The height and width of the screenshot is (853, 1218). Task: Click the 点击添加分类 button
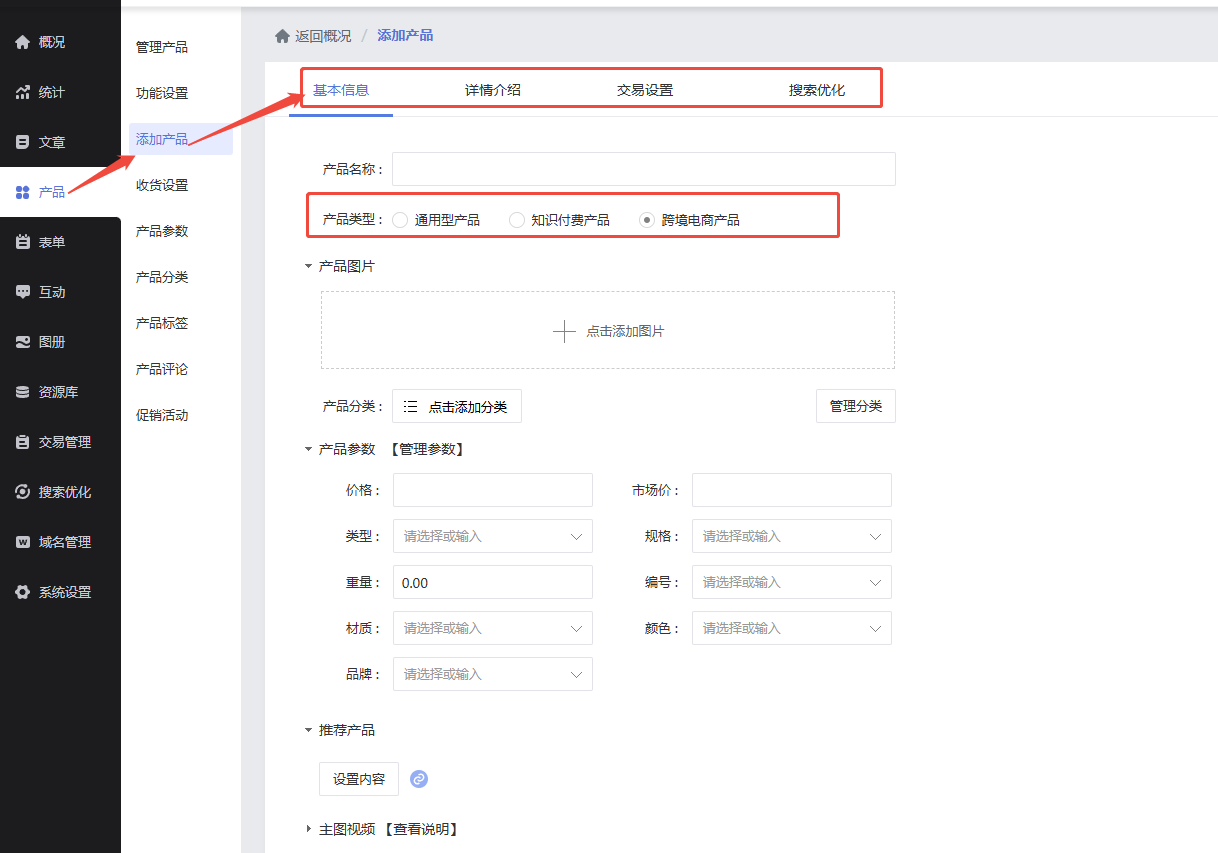click(x=456, y=407)
